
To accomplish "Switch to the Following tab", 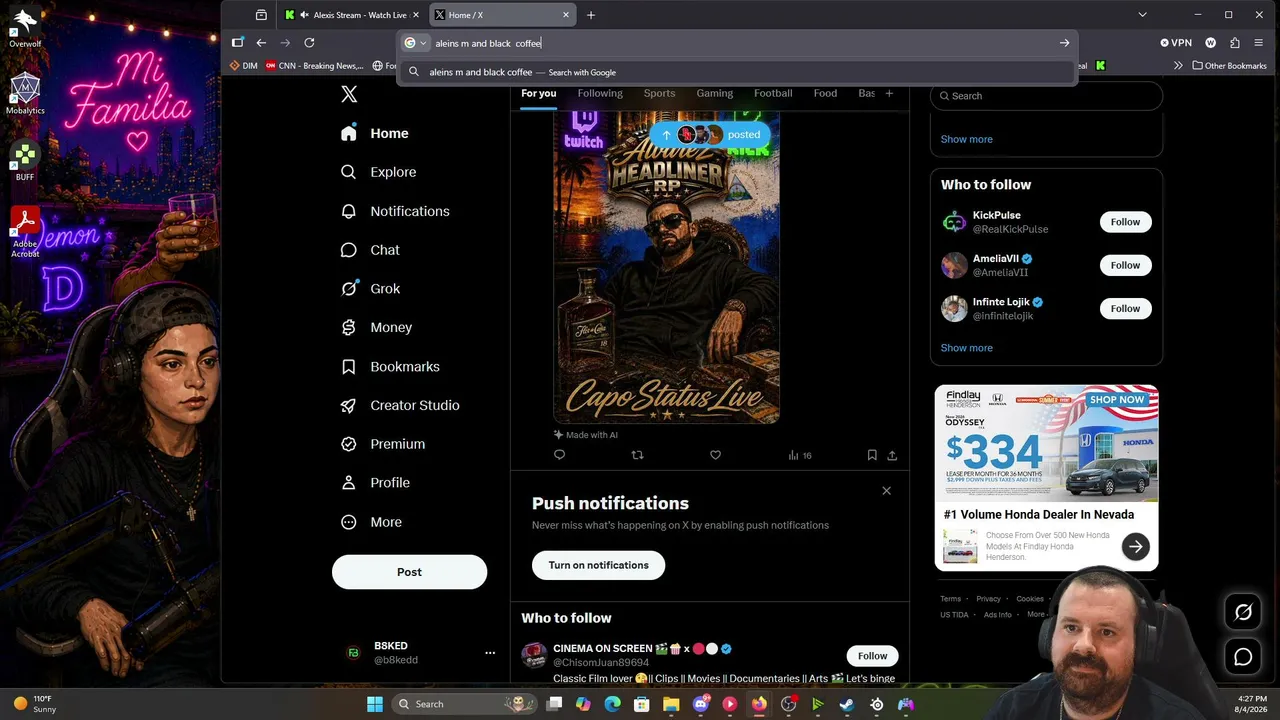I will (x=600, y=93).
